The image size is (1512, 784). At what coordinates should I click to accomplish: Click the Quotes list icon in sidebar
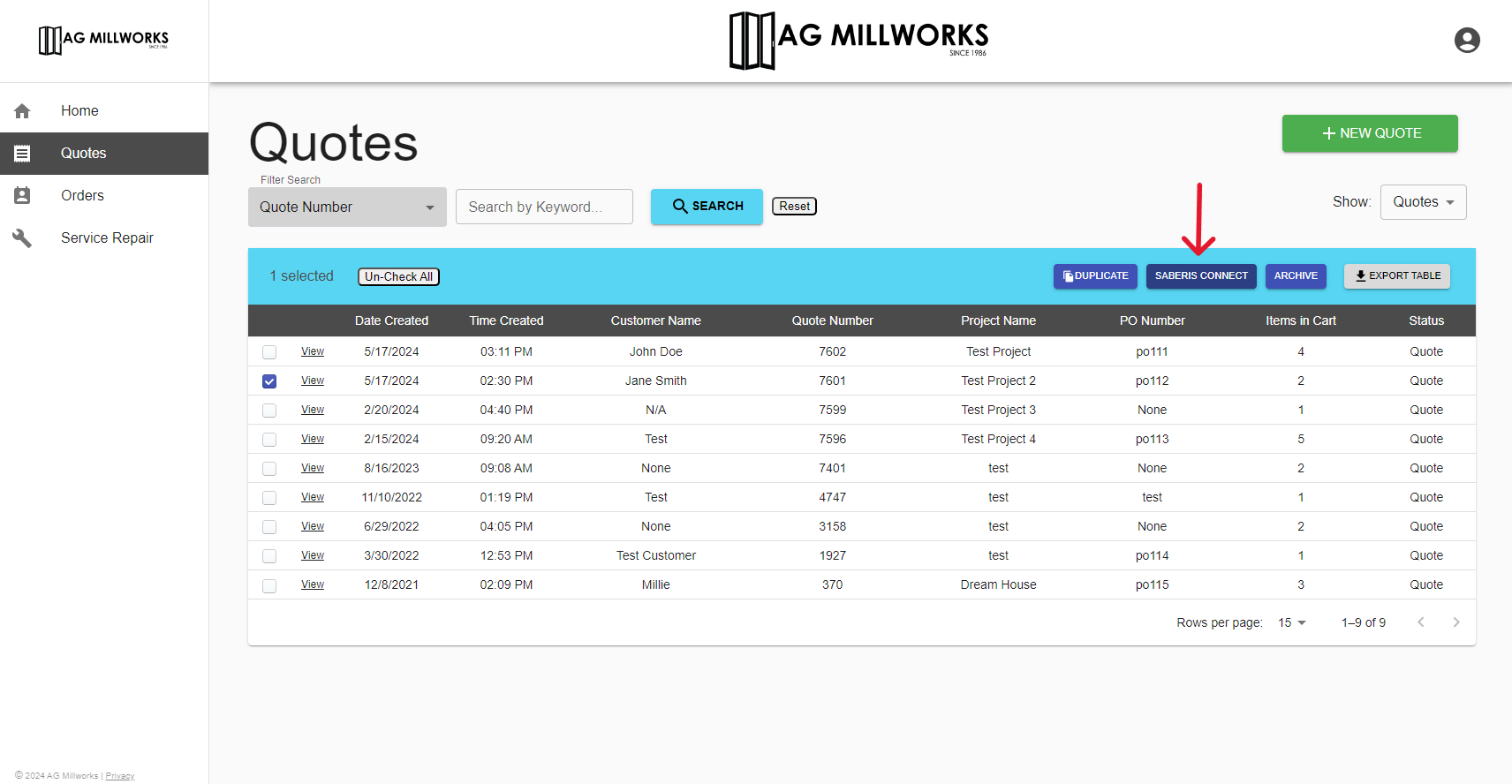click(22, 154)
